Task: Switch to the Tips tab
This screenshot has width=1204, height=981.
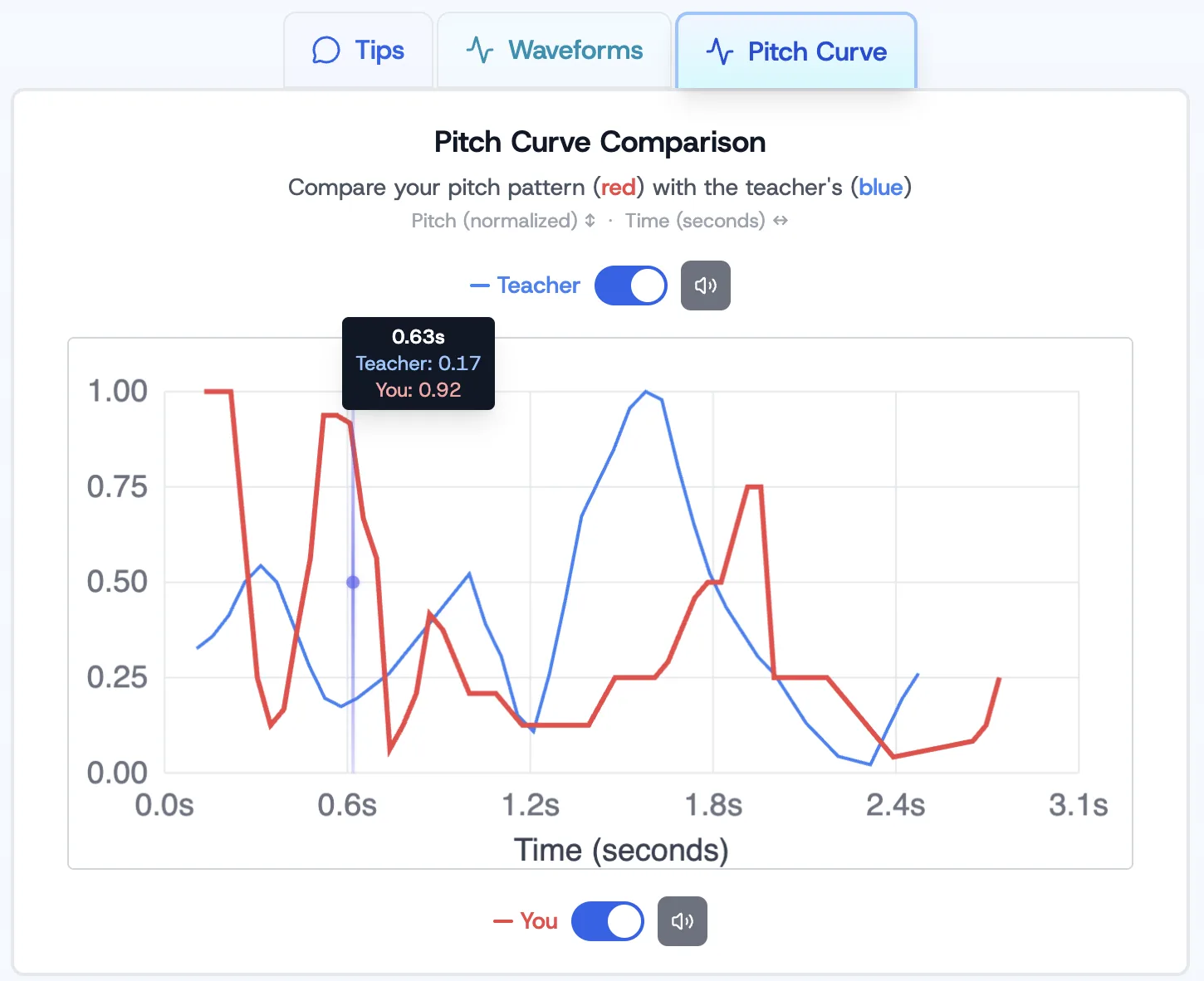Action: pyautogui.click(x=358, y=50)
